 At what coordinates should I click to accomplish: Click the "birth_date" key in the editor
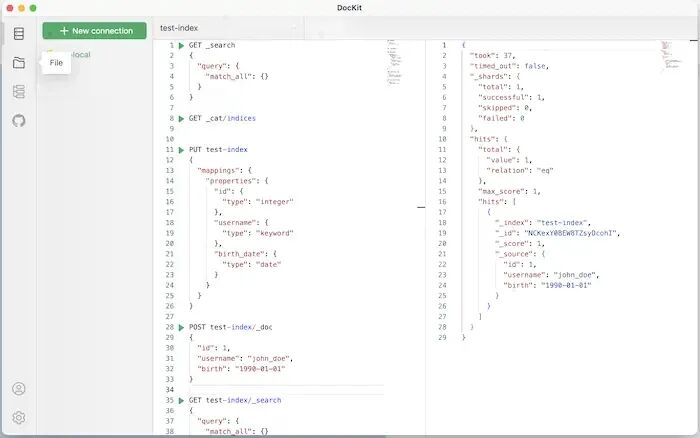[240, 254]
